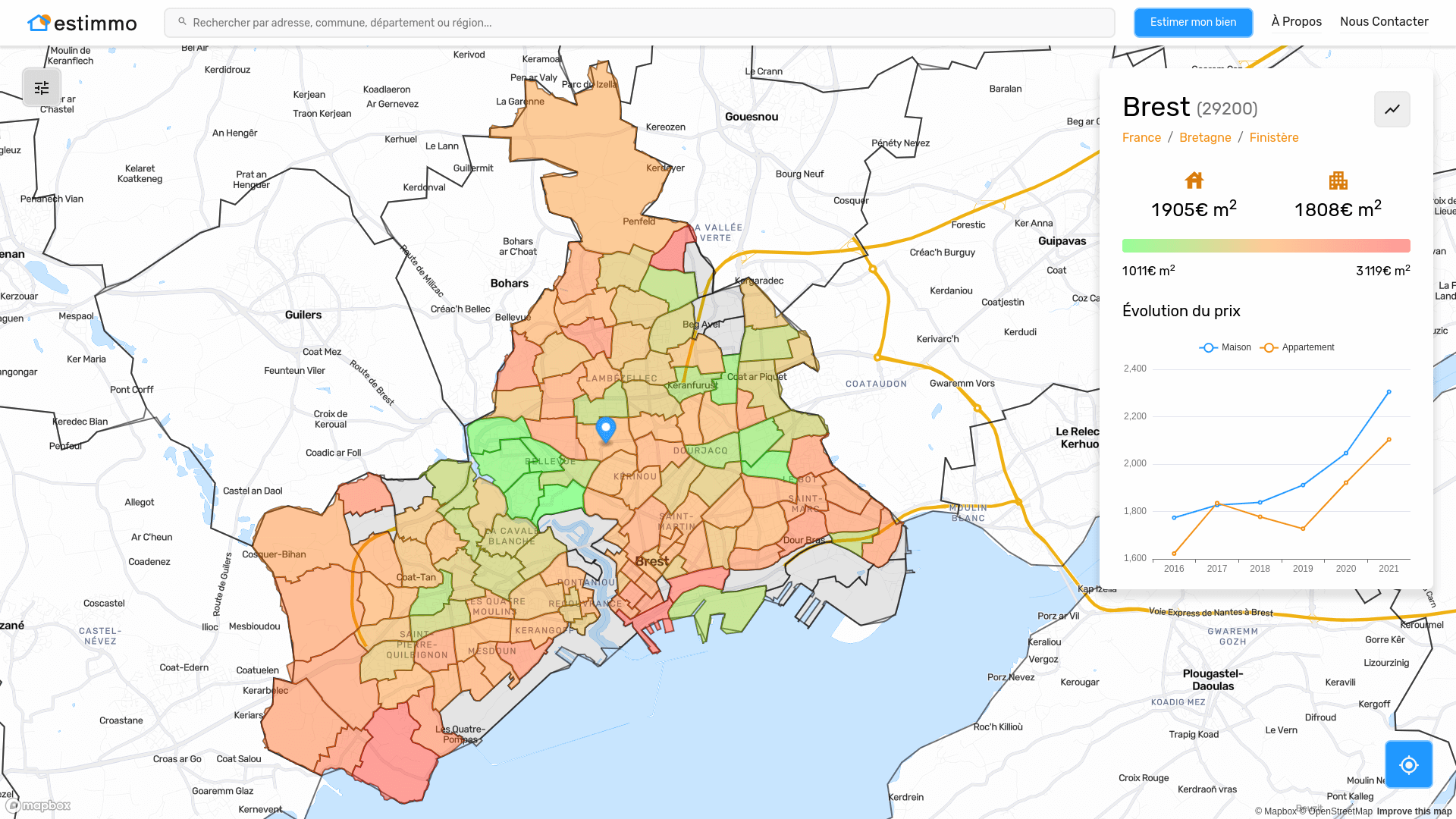Focus the address search field
The height and width of the screenshot is (819, 1456).
coord(639,23)
